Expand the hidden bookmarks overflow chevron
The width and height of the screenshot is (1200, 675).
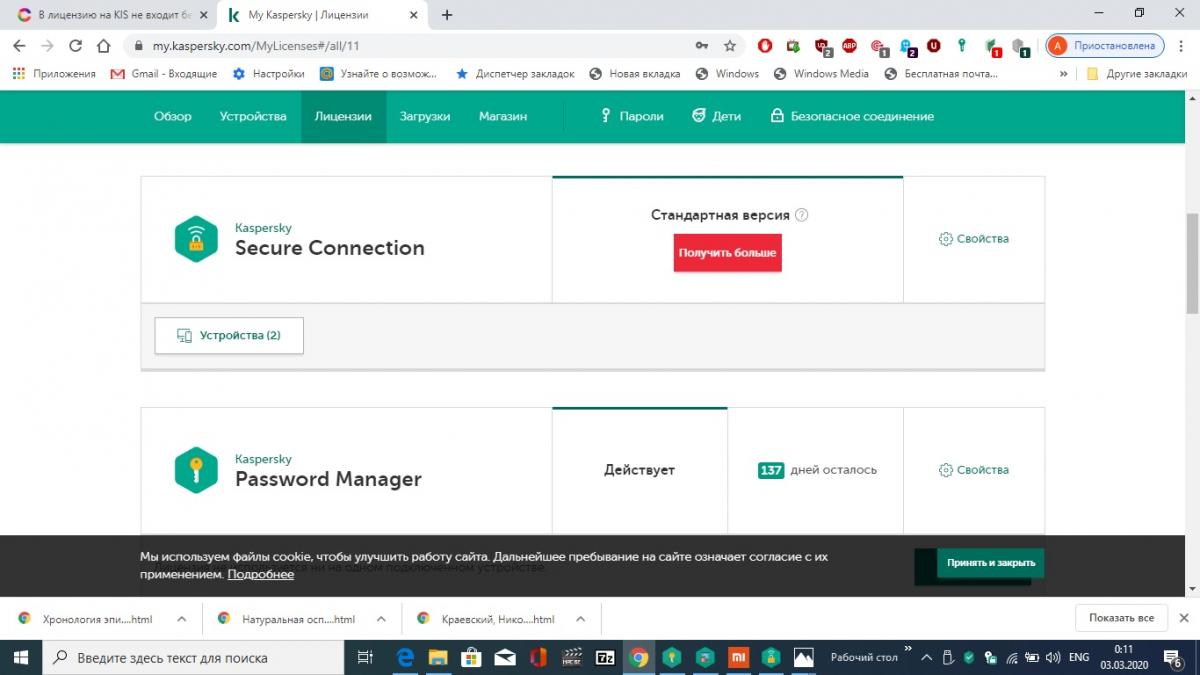pyautogui.click(x=1064, y=74)
